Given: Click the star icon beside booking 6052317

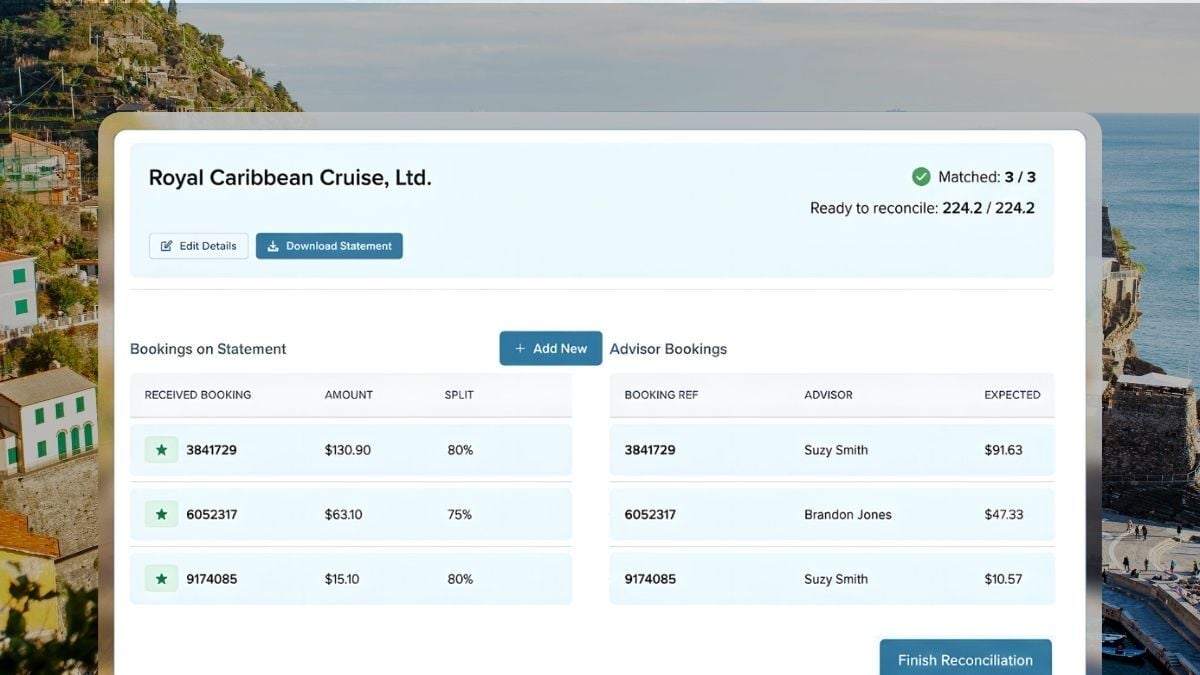Looking at the screenshot, I should [161, 515].
